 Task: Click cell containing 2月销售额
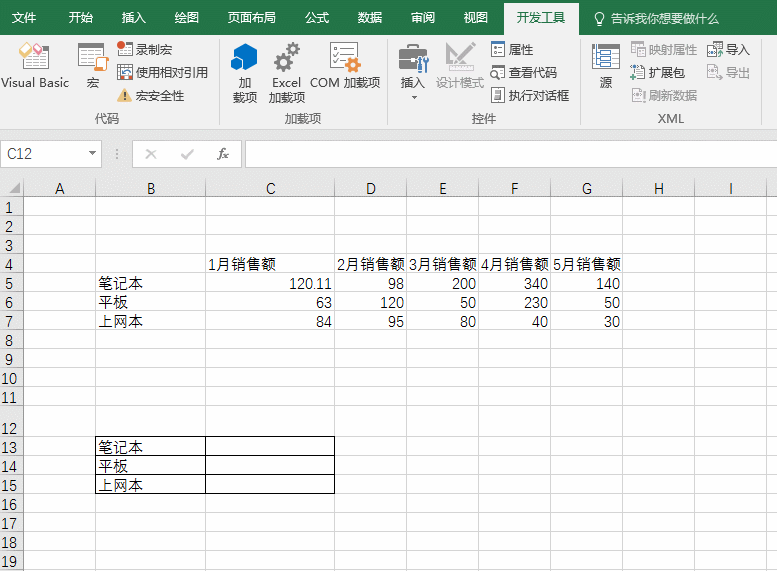371,264
